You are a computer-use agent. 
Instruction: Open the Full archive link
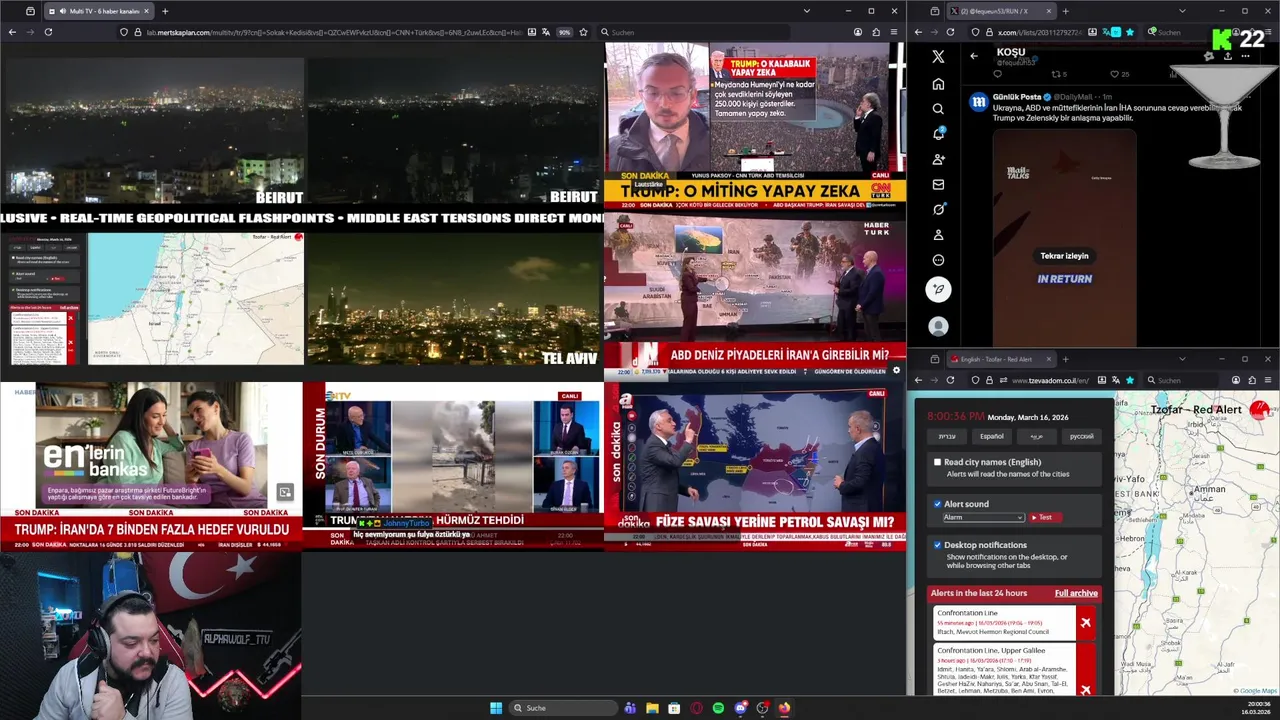point(1076,593)
